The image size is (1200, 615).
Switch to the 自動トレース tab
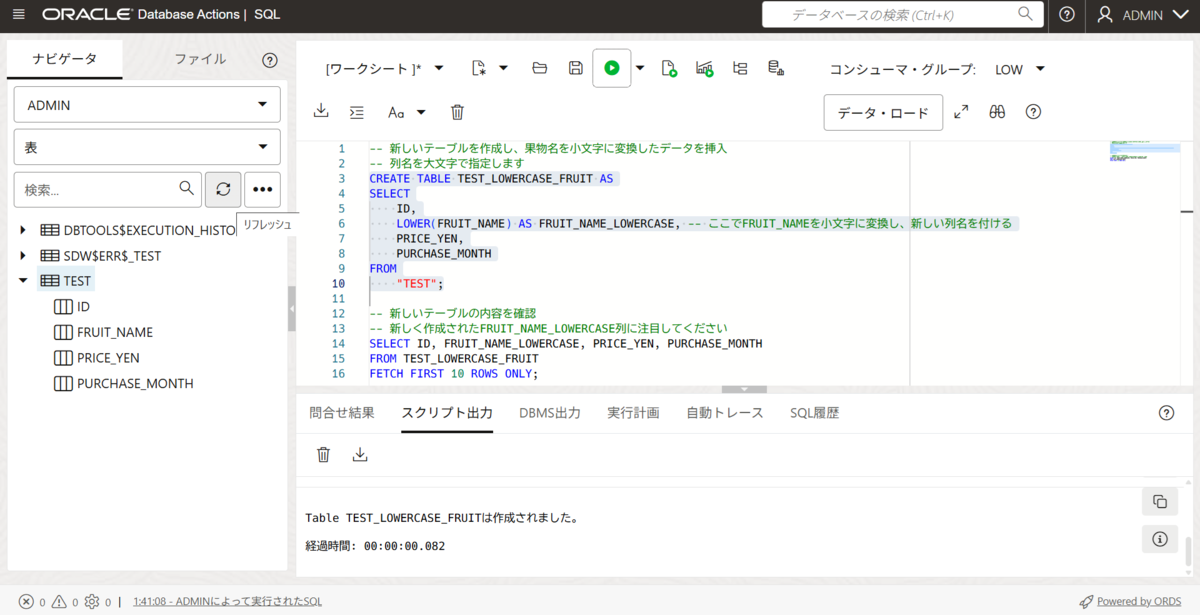coord(725,413)
